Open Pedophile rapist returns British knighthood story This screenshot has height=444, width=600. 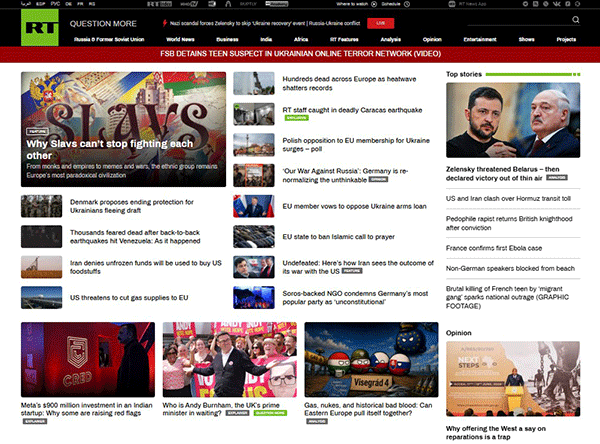click(509, 223)
